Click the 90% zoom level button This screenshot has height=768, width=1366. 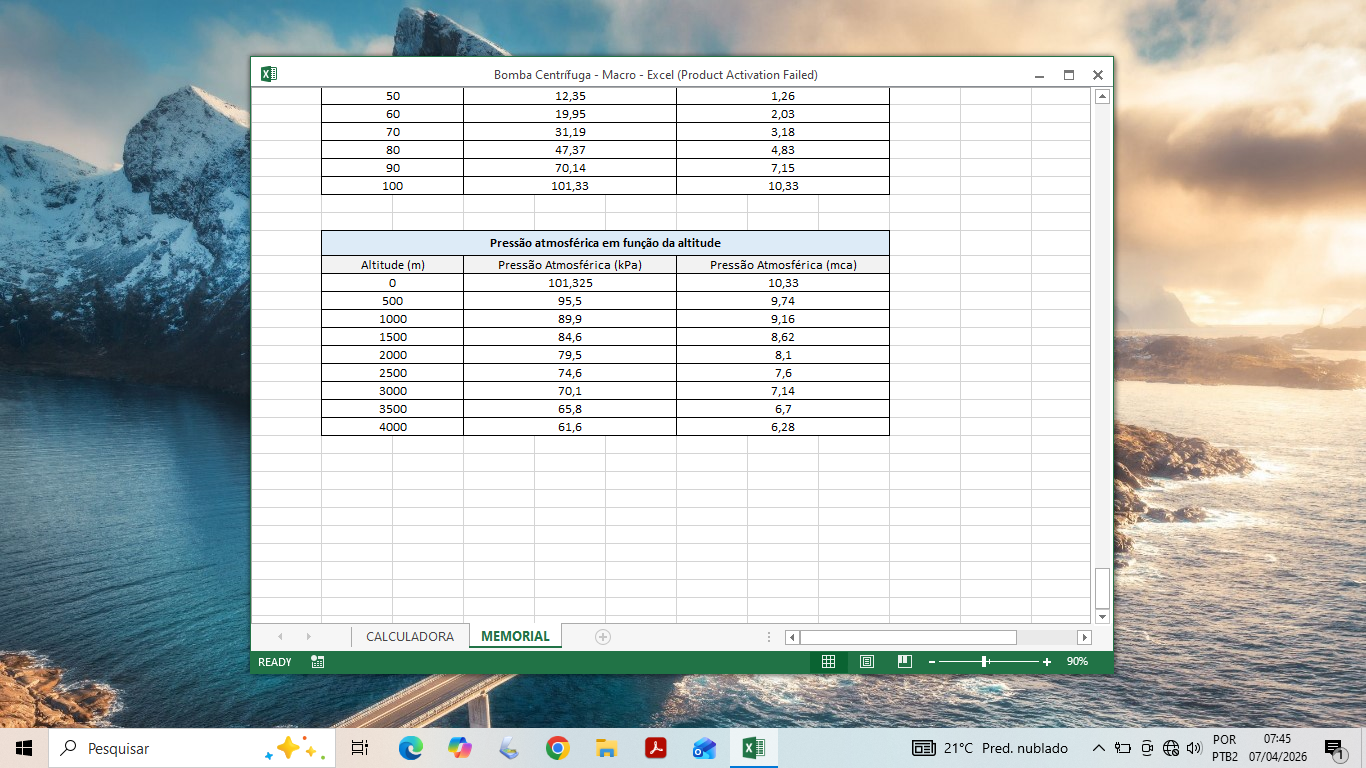[1077, 662]
